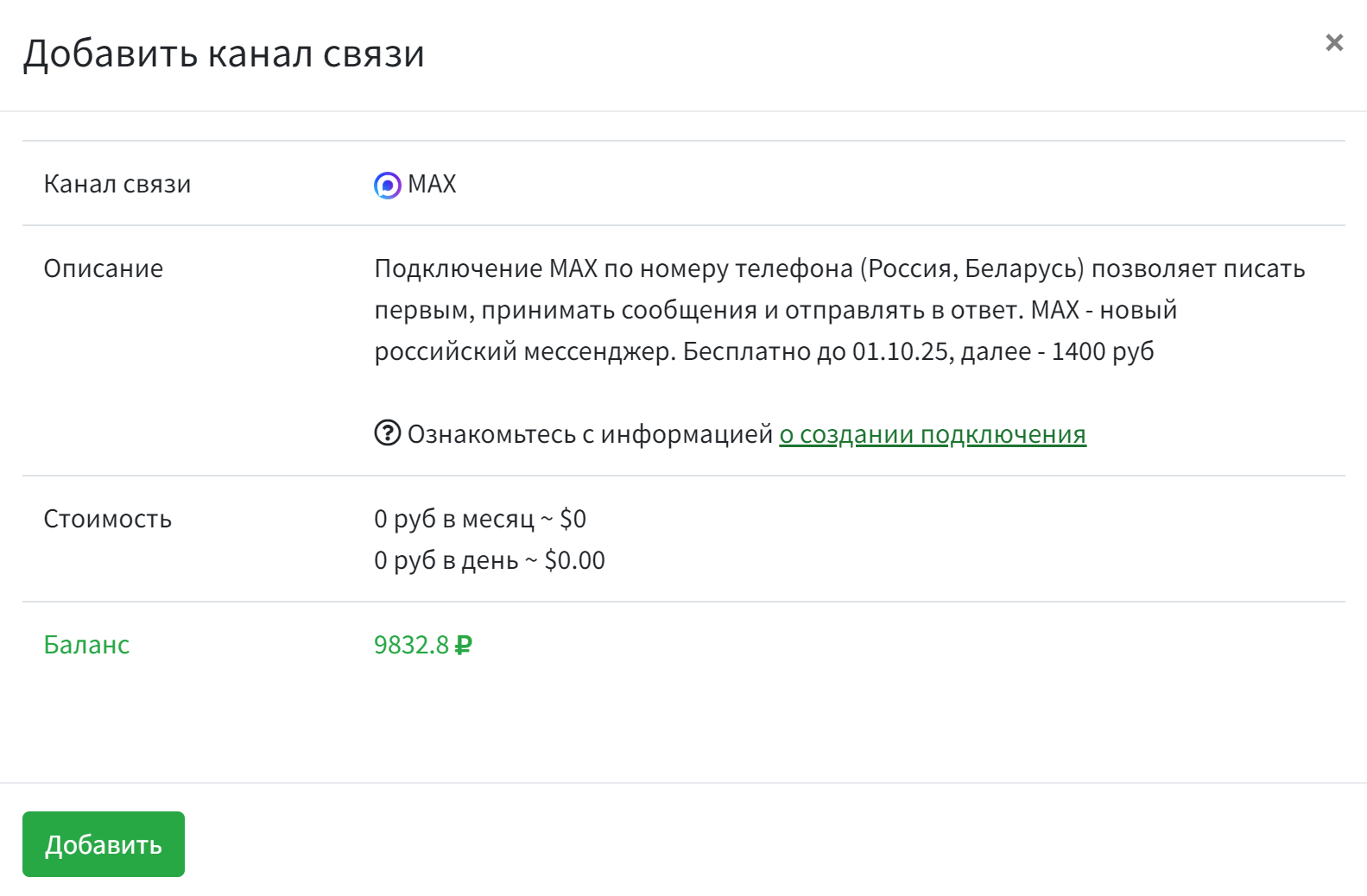Click the Канал связи row label
The image size is (1367, 896).
[x=117, y=183]
